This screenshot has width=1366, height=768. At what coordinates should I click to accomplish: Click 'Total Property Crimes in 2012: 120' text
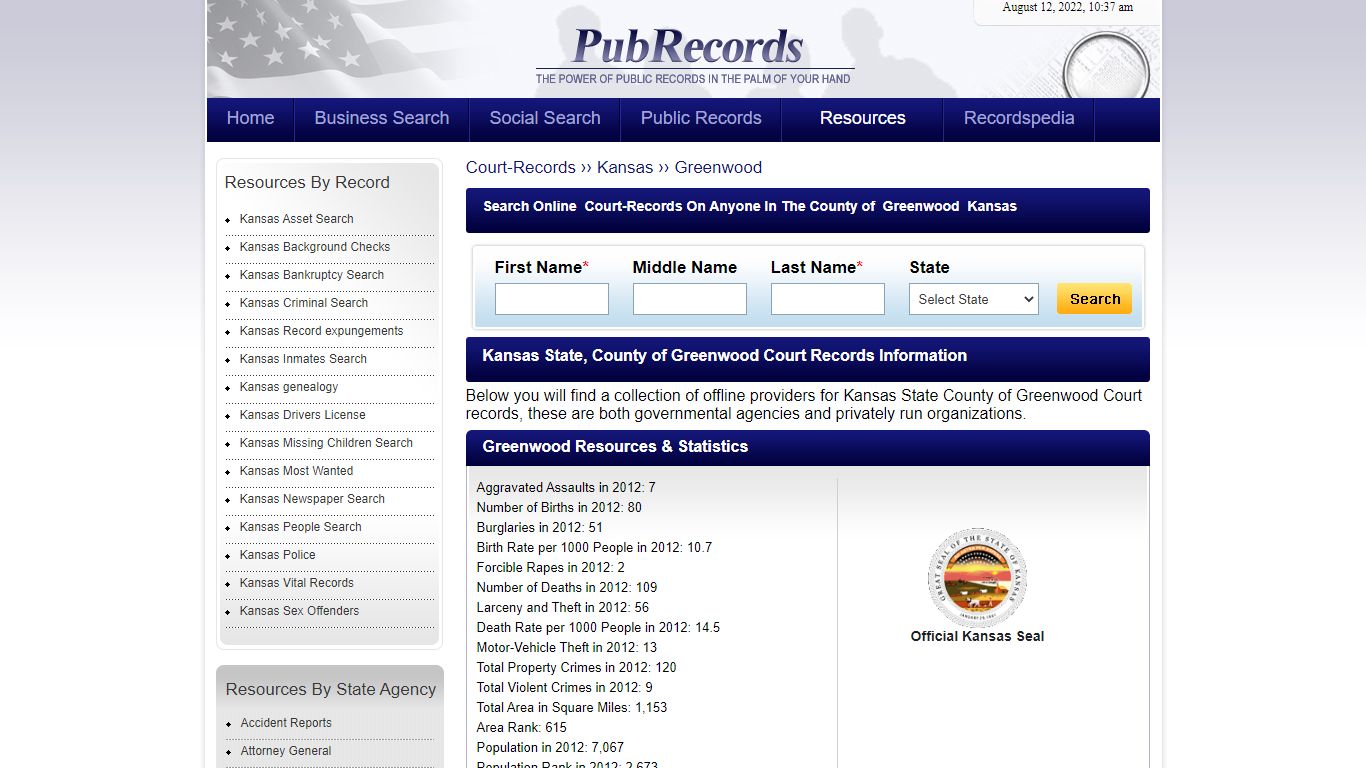(577, 668)
